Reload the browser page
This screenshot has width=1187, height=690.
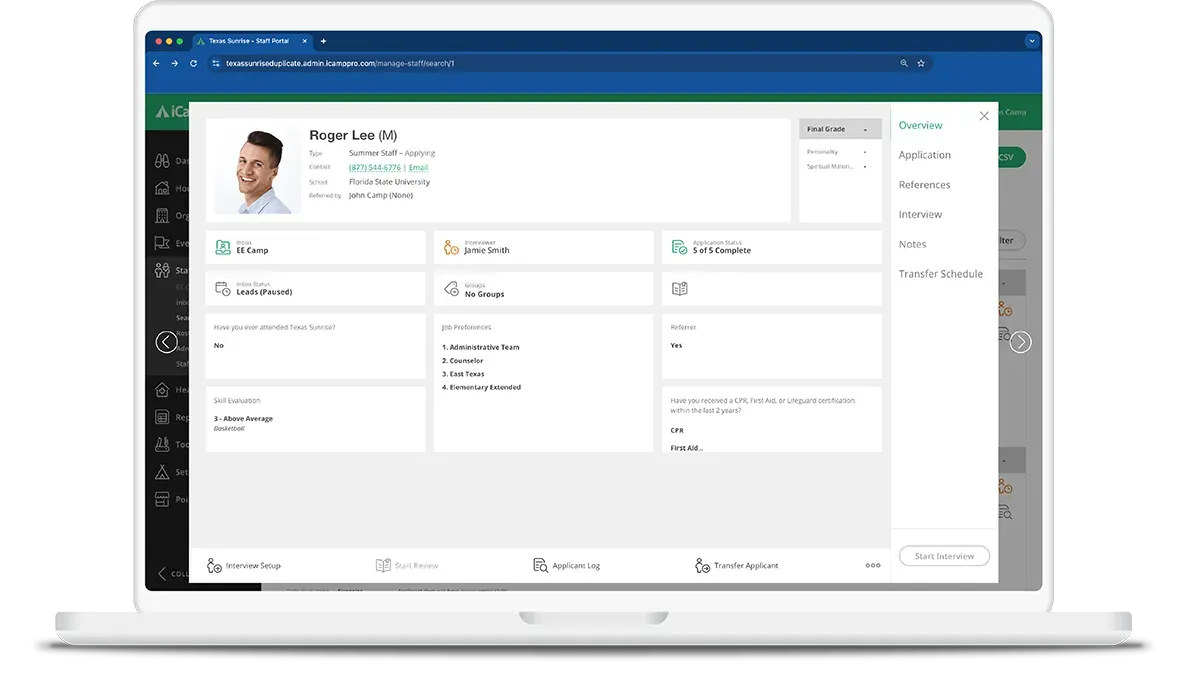[x=193, y=64]
